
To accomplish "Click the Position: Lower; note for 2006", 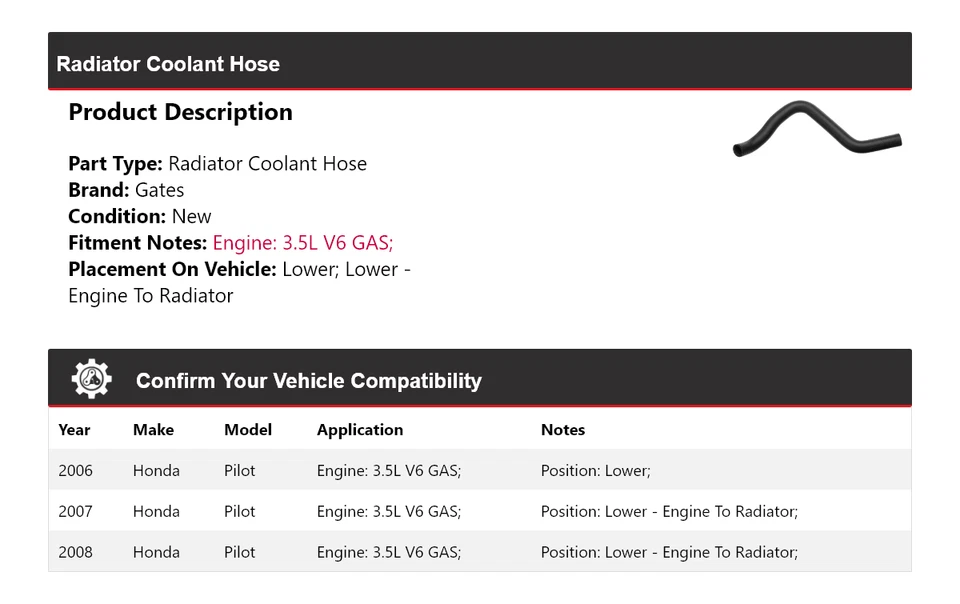I will pos(595,471).
